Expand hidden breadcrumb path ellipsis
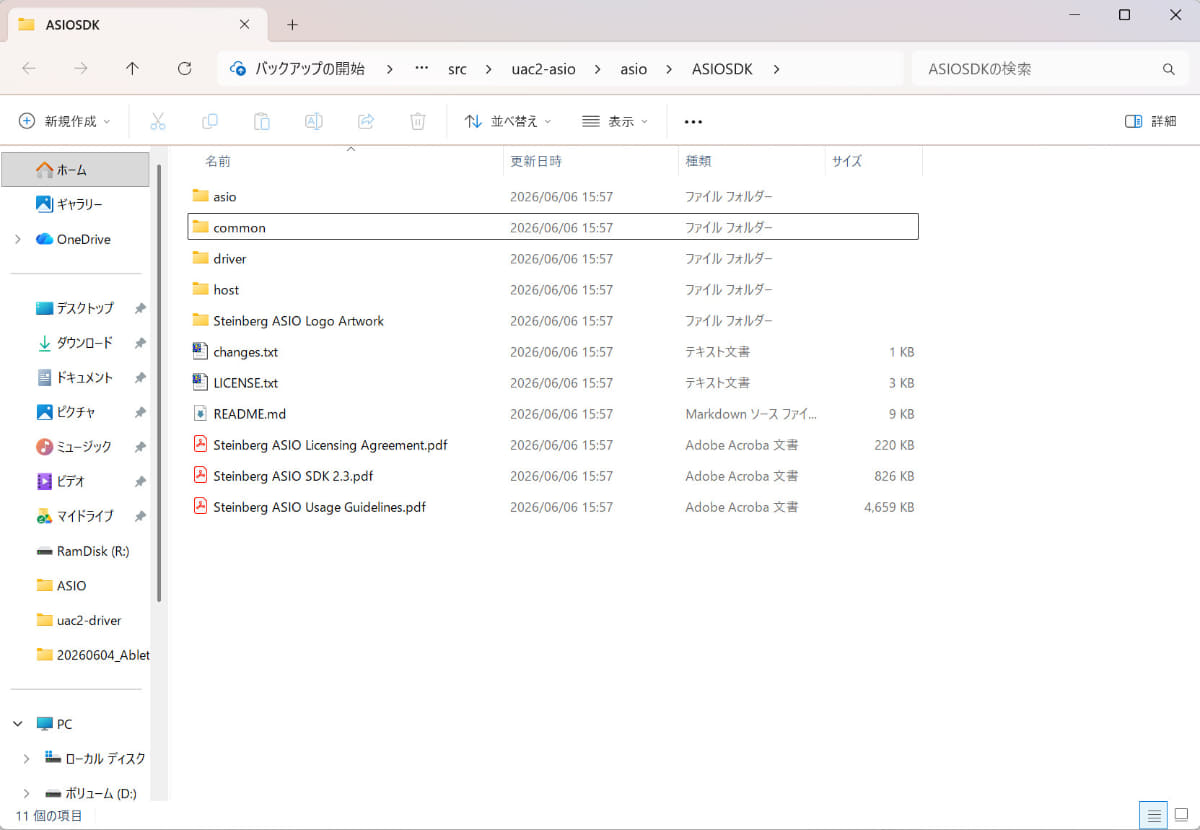Viewport: 1200px width, 830px height. 422,69
